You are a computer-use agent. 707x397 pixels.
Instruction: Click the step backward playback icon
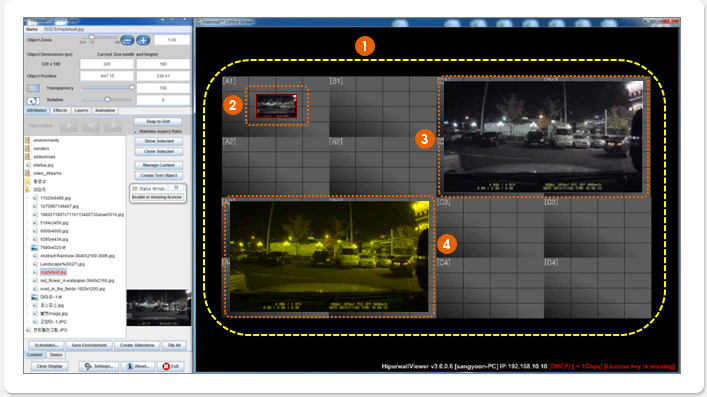pyautogui.click(x=91, y=125)
